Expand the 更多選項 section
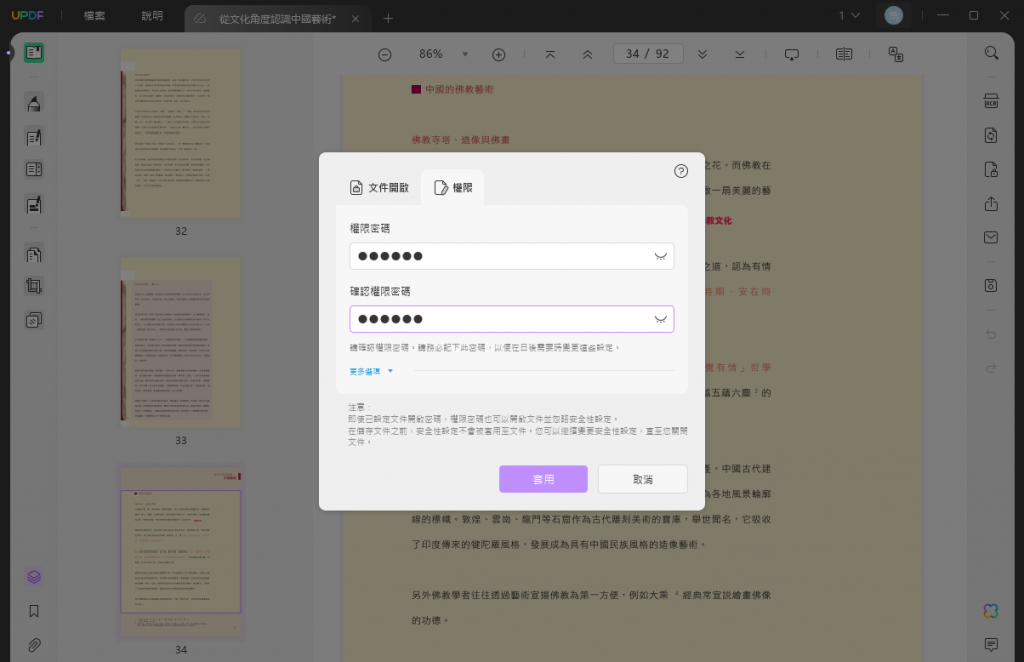The image size is (1024, 662). (371, 371)
